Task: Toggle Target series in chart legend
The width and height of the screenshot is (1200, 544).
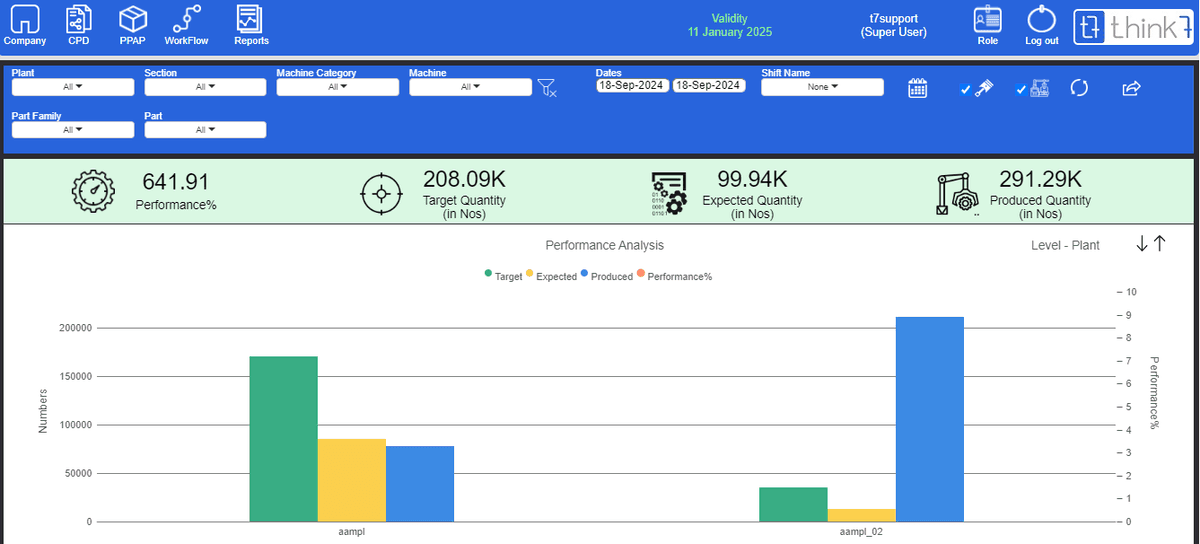Action: coord(503,276)
